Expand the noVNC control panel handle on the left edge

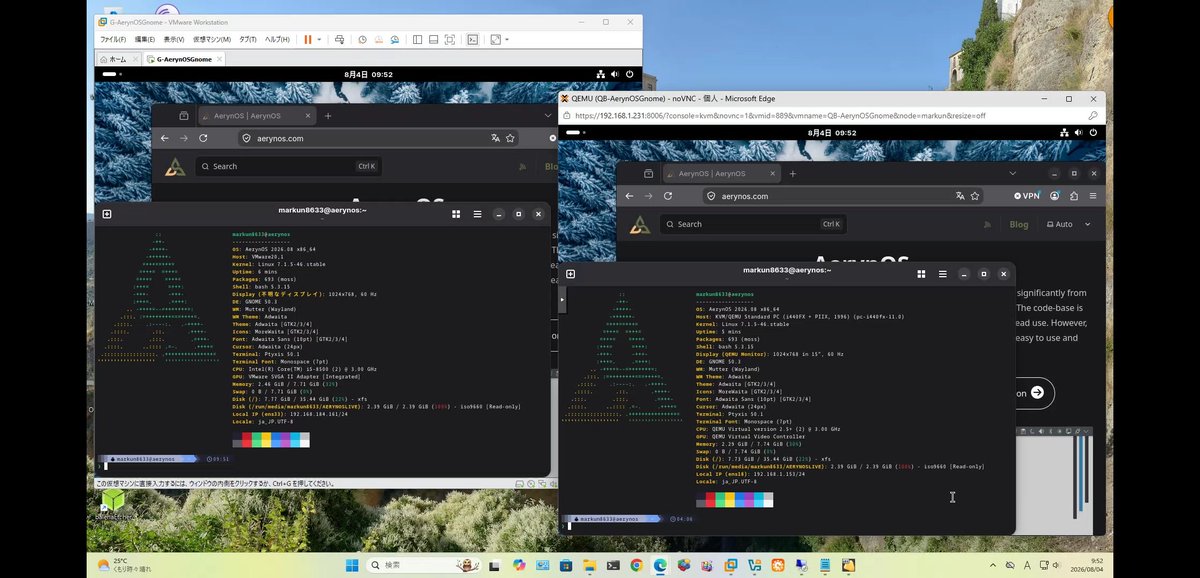pos(562,299)
